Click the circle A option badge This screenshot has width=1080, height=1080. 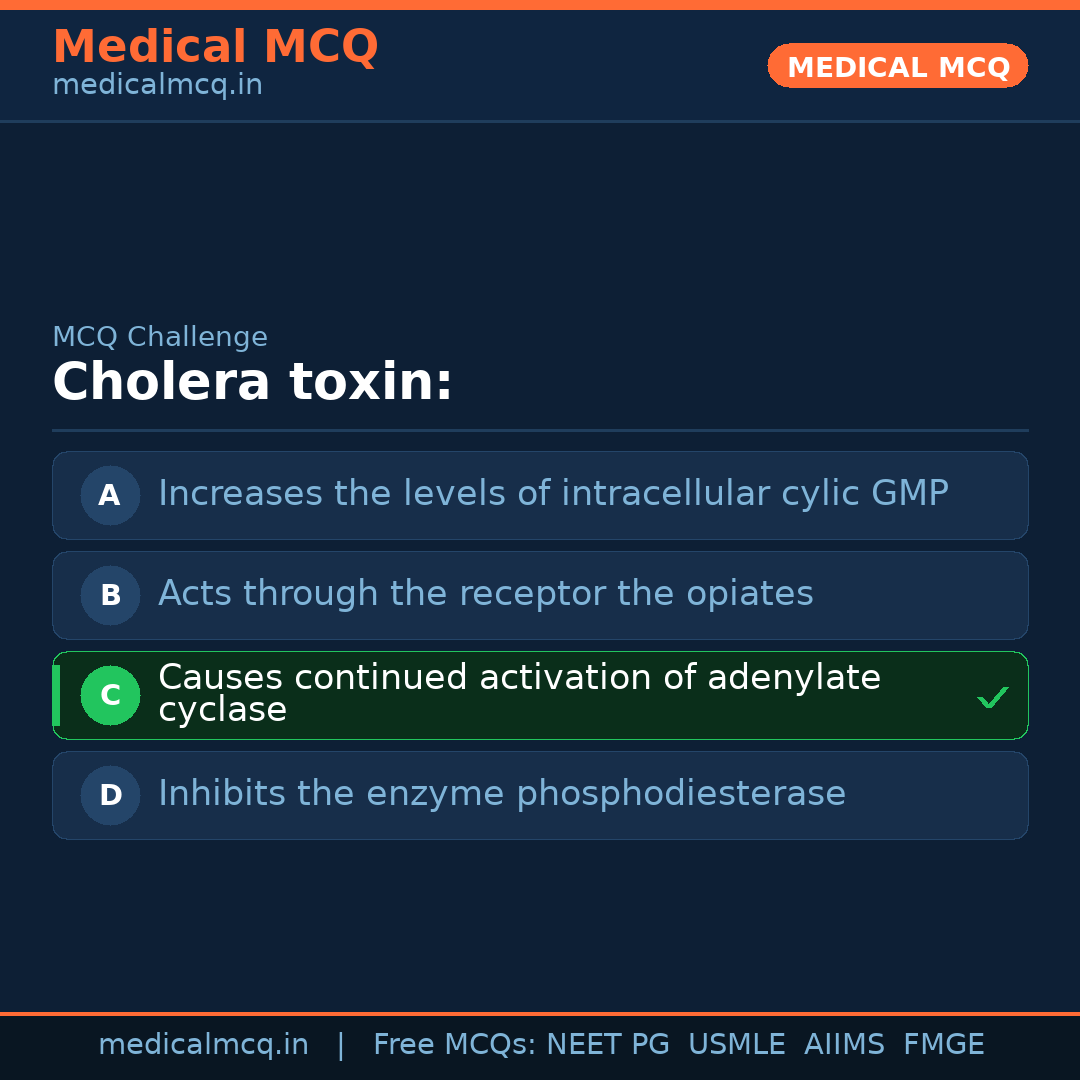coord(110,495)
